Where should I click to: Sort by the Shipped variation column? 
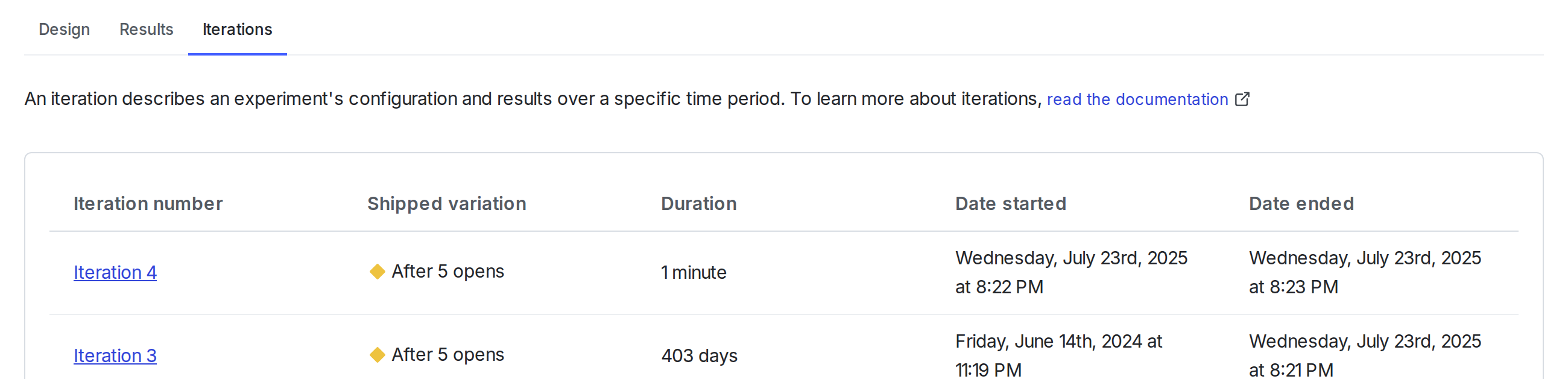446,203
